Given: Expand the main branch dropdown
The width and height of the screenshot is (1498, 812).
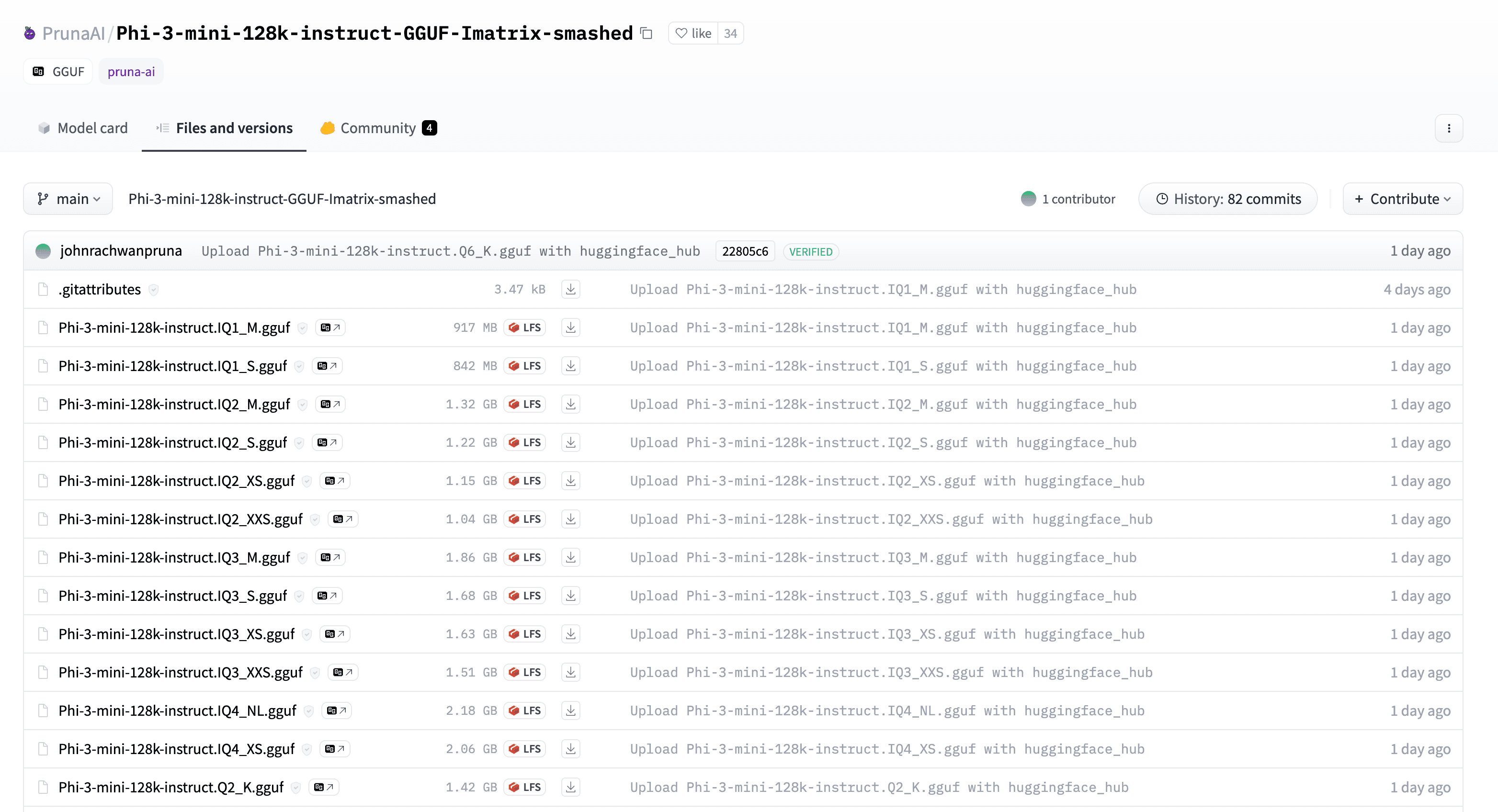Looking at the screenshot, I should (x=68, y=199).
